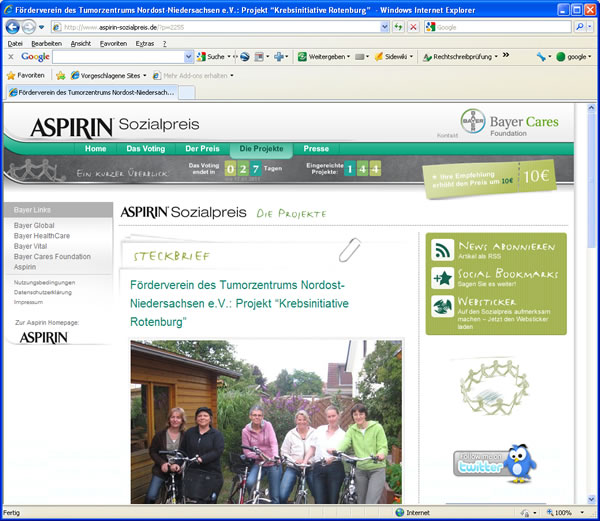Open the ? help menu
Screen dimensions: 600x521
165,44
